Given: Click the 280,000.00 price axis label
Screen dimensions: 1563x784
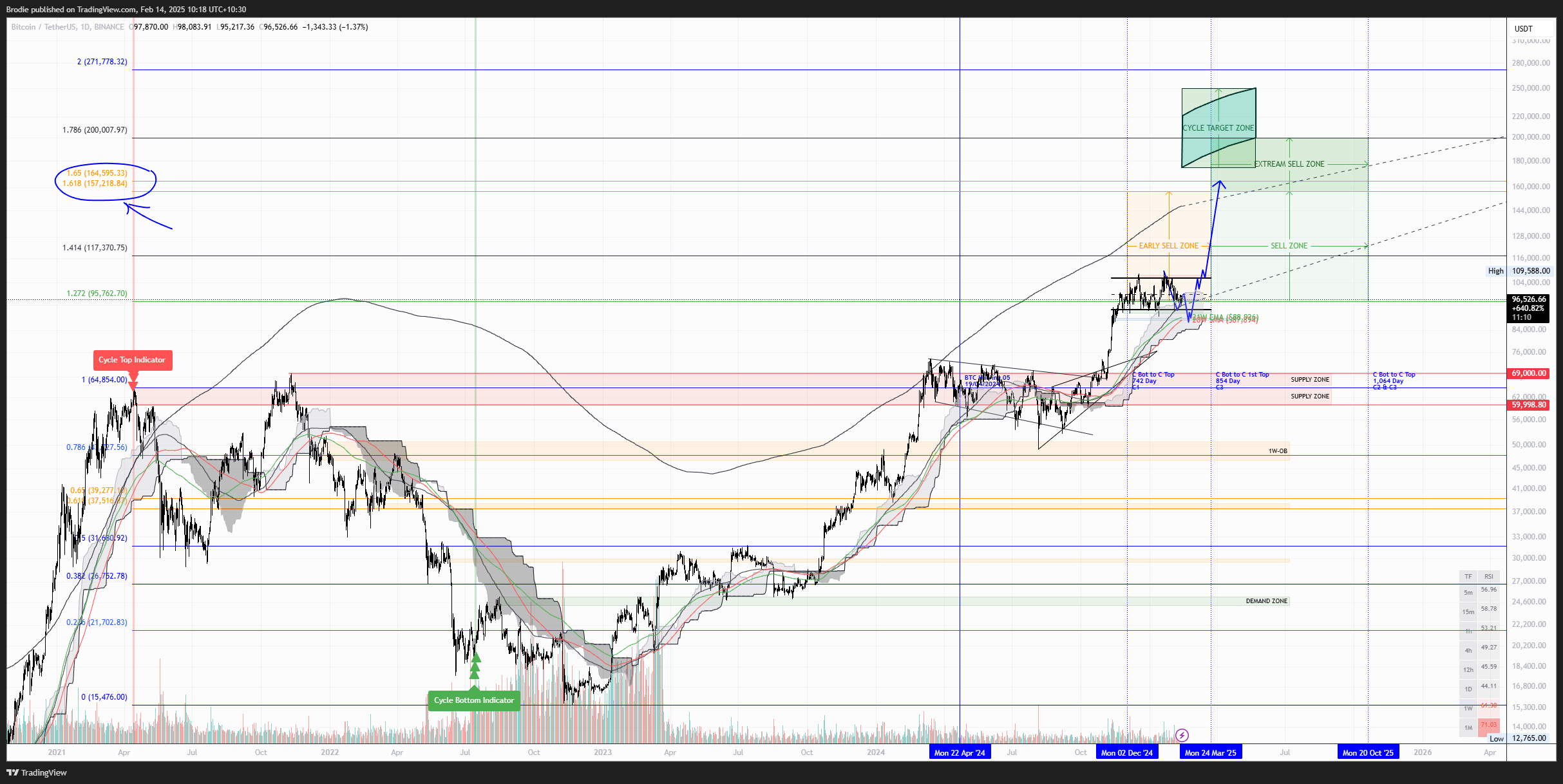Looking at the screenshot, I should 1530,63.
